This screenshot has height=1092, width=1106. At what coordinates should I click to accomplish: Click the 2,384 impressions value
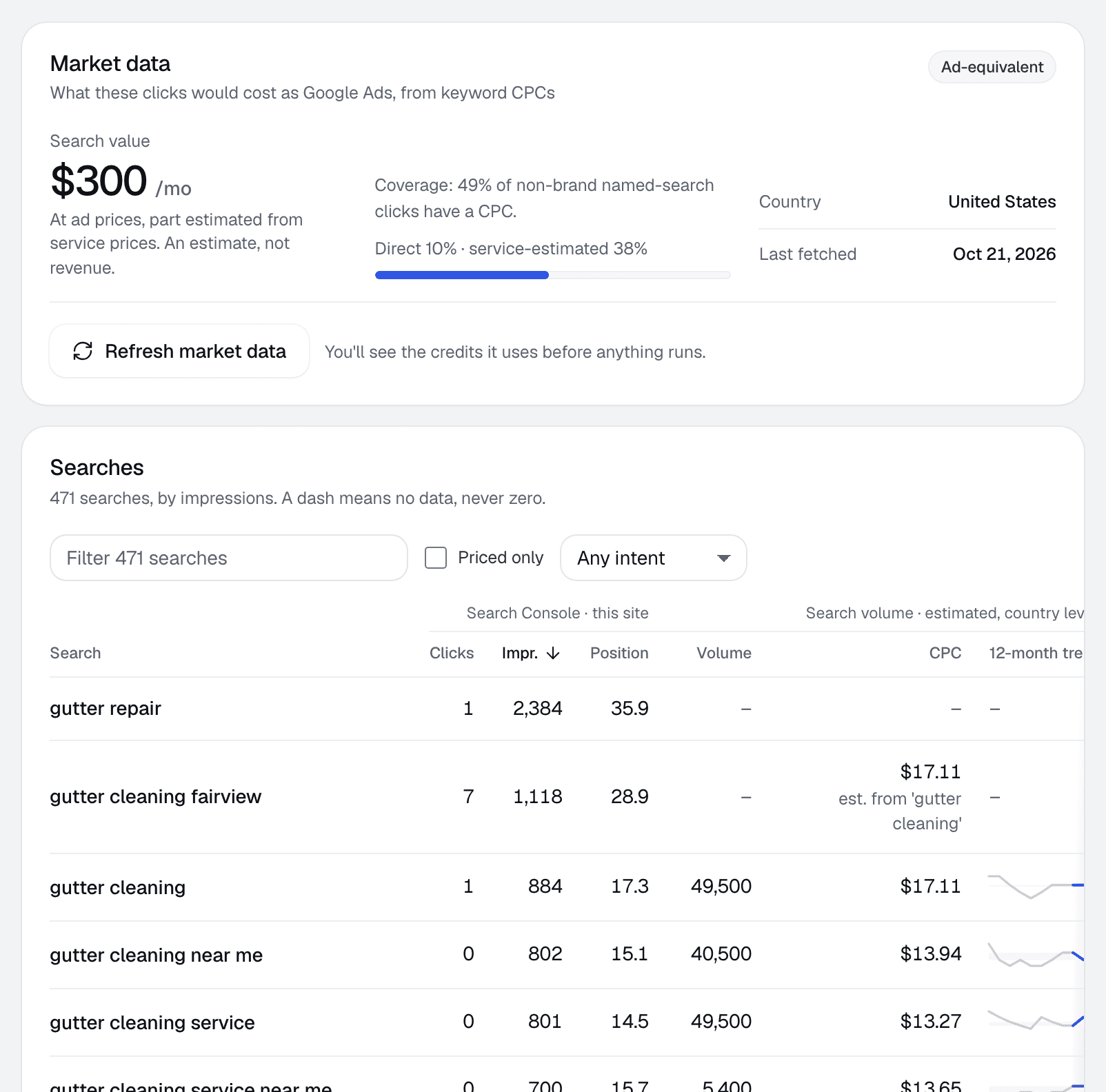537,708
